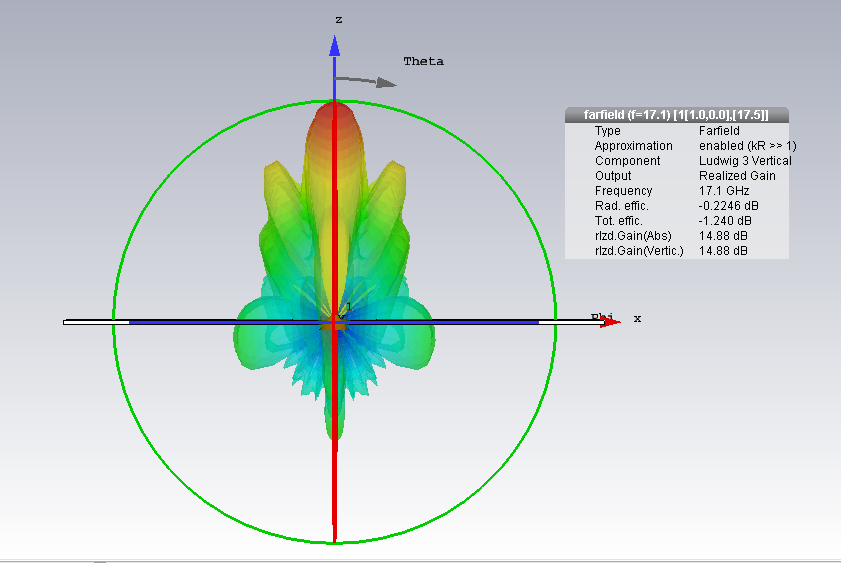The width and height of the screenshot is (841, 563).
Task: Click the 14.88 dB value beside rlzd.Gain(Vertic.)
Action: (x=723, y=251)
